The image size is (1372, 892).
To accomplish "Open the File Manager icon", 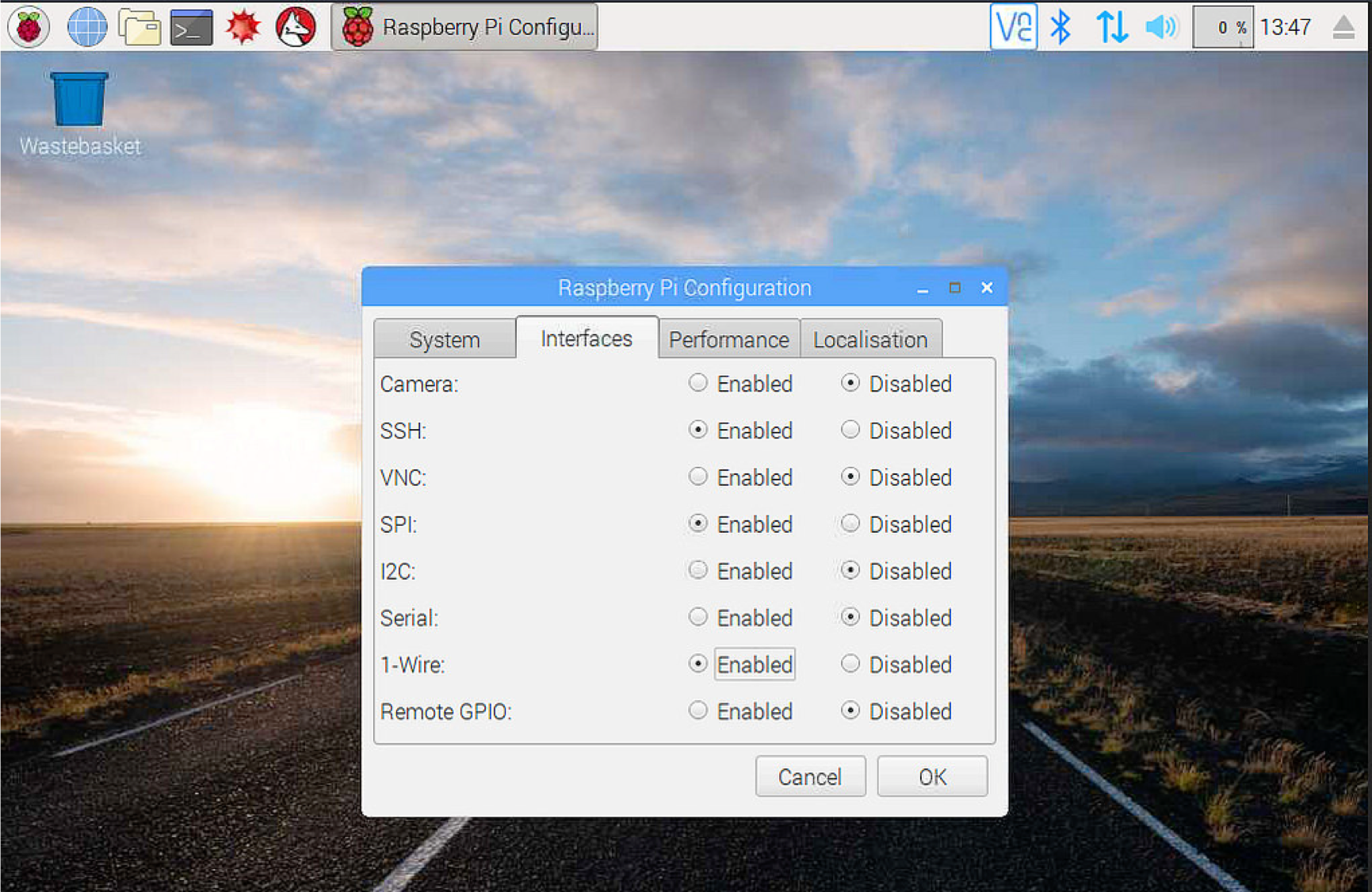I will pos(139,26).
